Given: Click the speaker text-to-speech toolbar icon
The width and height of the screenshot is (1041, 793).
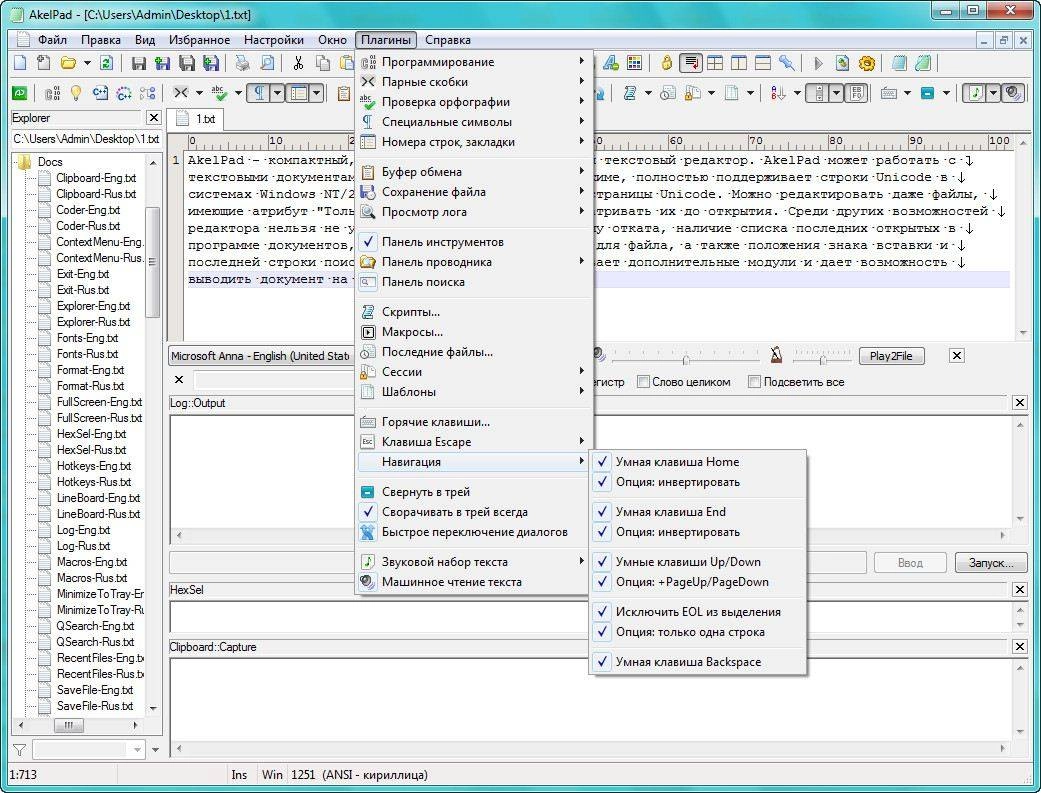Looking at the screenshot, I should pyautogui.click(x=1013, y=93).
